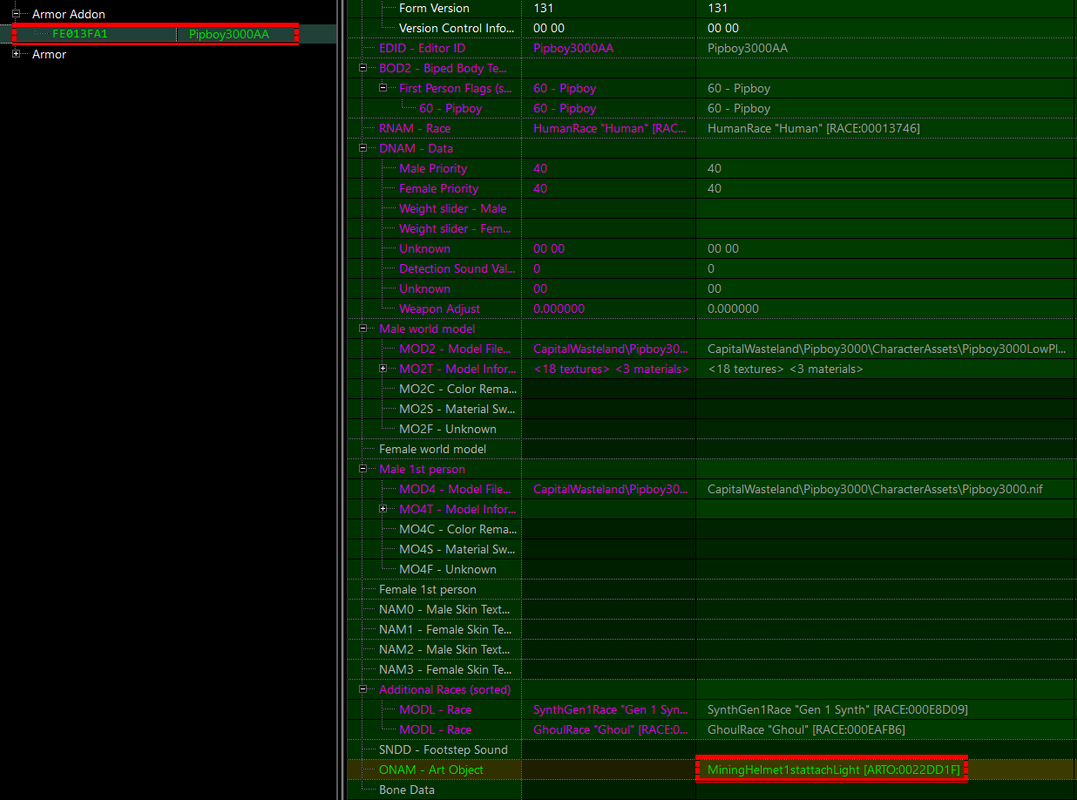Collapse the Male 1st person section

click(363, 469)
